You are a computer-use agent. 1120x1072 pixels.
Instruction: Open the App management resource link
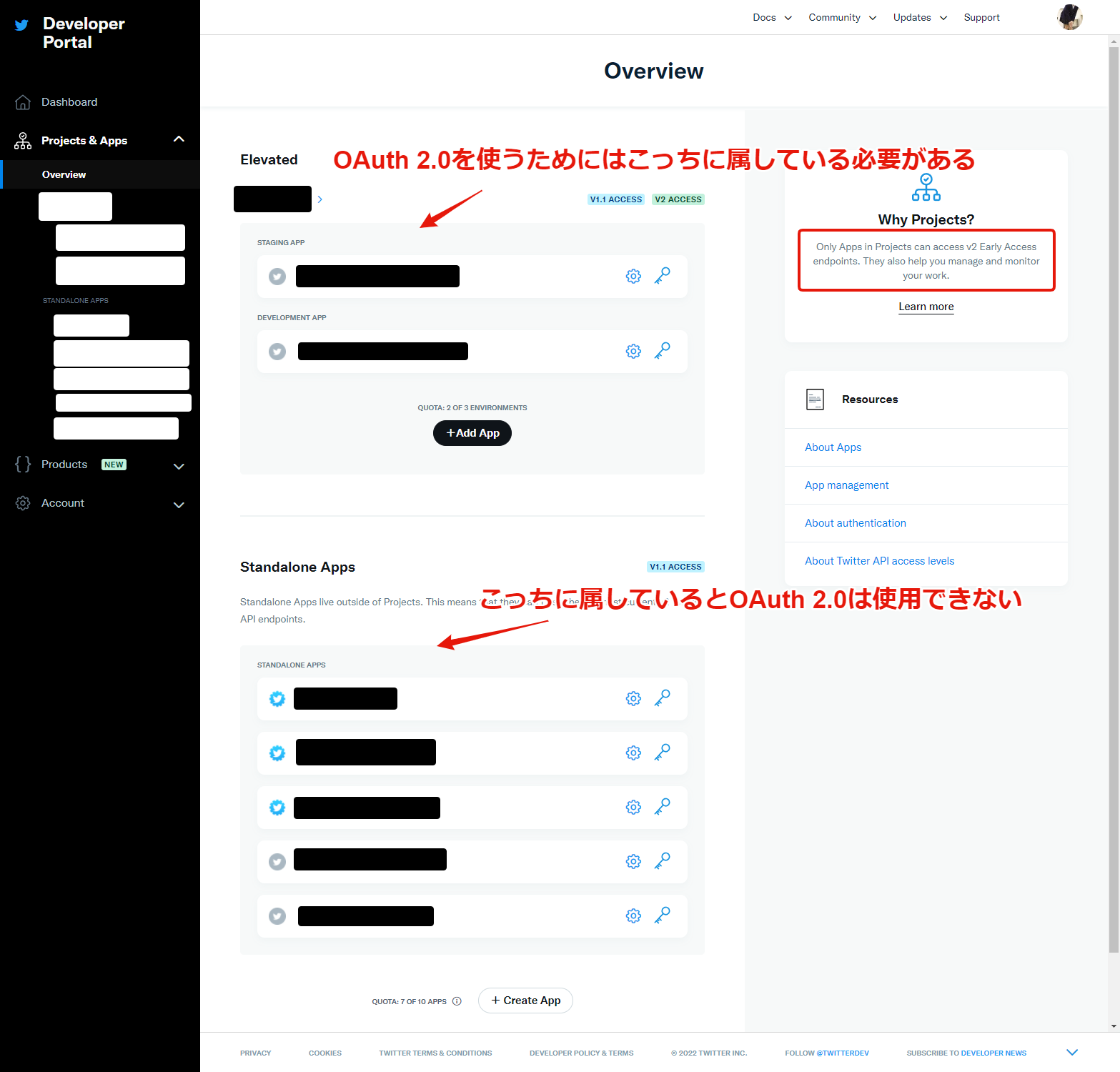pos(847,485)
